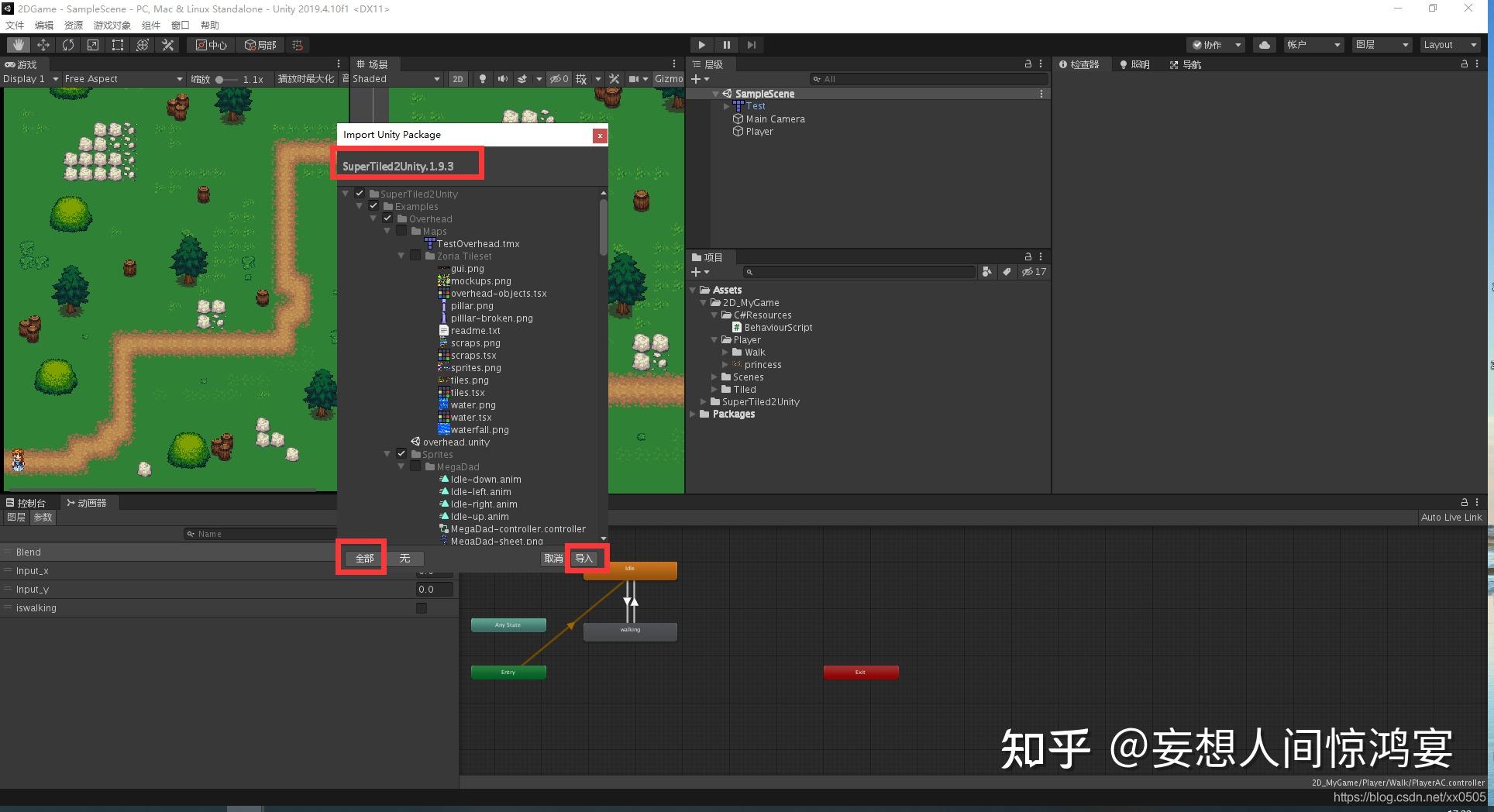
Task: Select the Move tool
Action: pyautogui.click(x=43, y=44)
